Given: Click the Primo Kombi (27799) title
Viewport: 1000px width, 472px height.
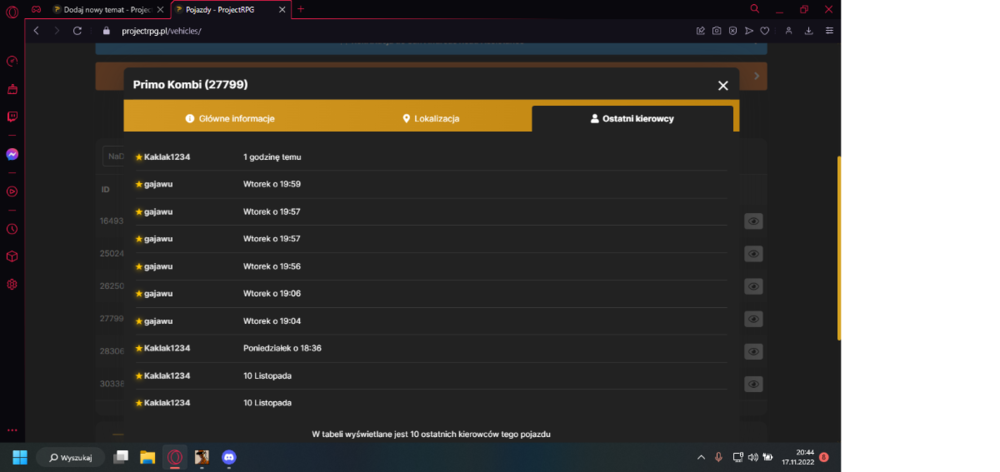Looking at the screenshot, I should tap(190, 84).
